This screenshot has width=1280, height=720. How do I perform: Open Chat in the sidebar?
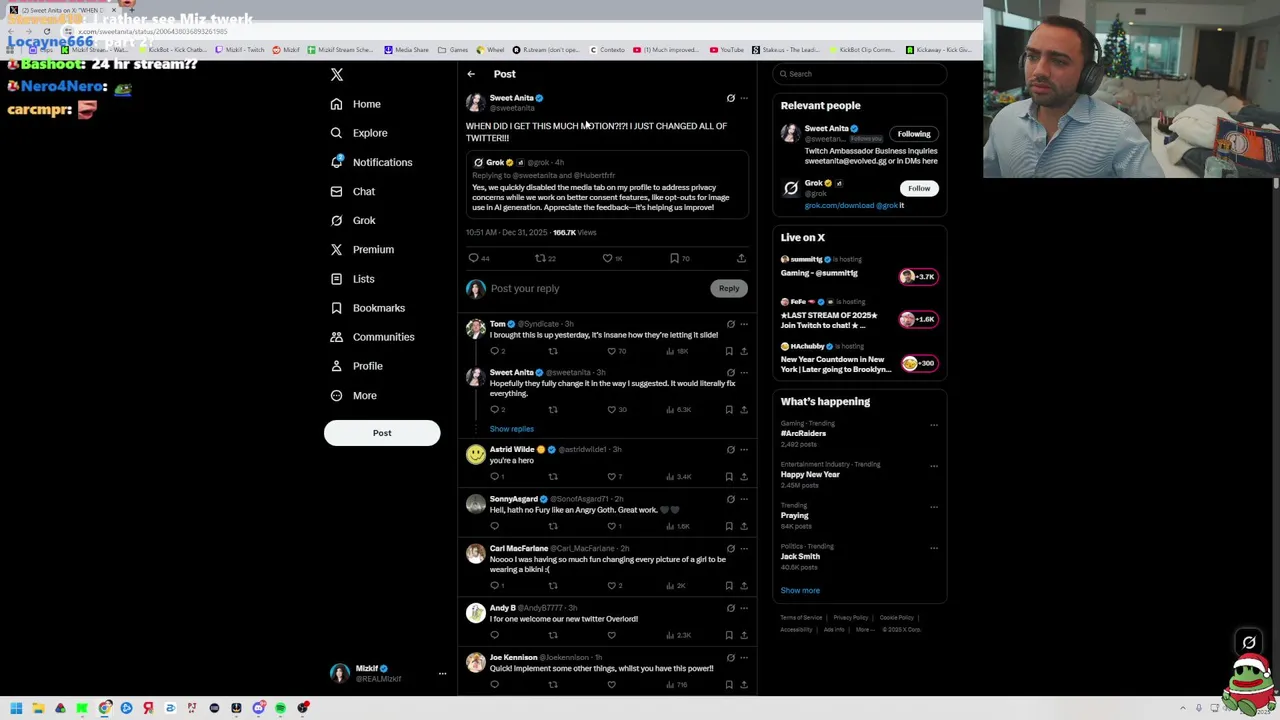(352, 191)
